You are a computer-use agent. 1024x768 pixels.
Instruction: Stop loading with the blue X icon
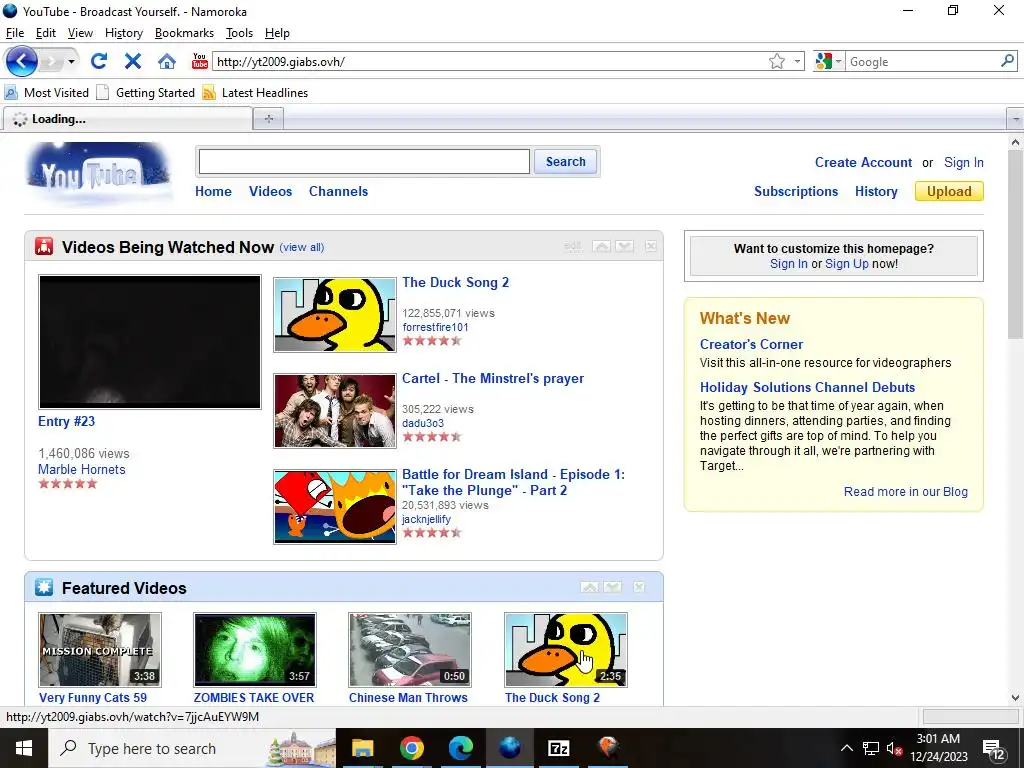(133, 61)
